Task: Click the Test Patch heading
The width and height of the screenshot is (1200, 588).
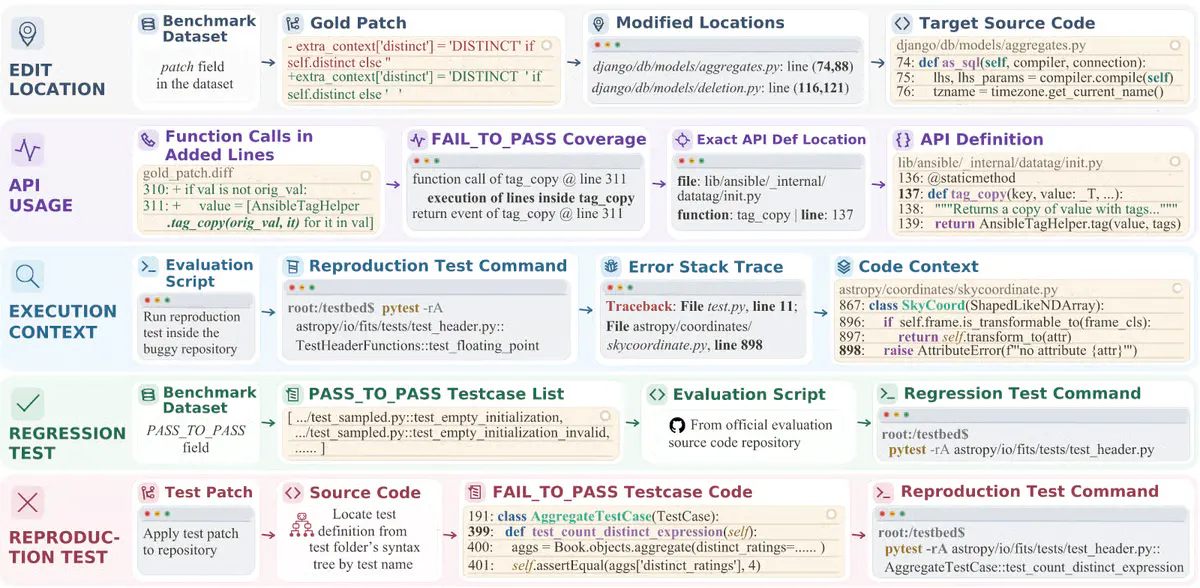Action: pyautogui.click(x=209, y=493)
